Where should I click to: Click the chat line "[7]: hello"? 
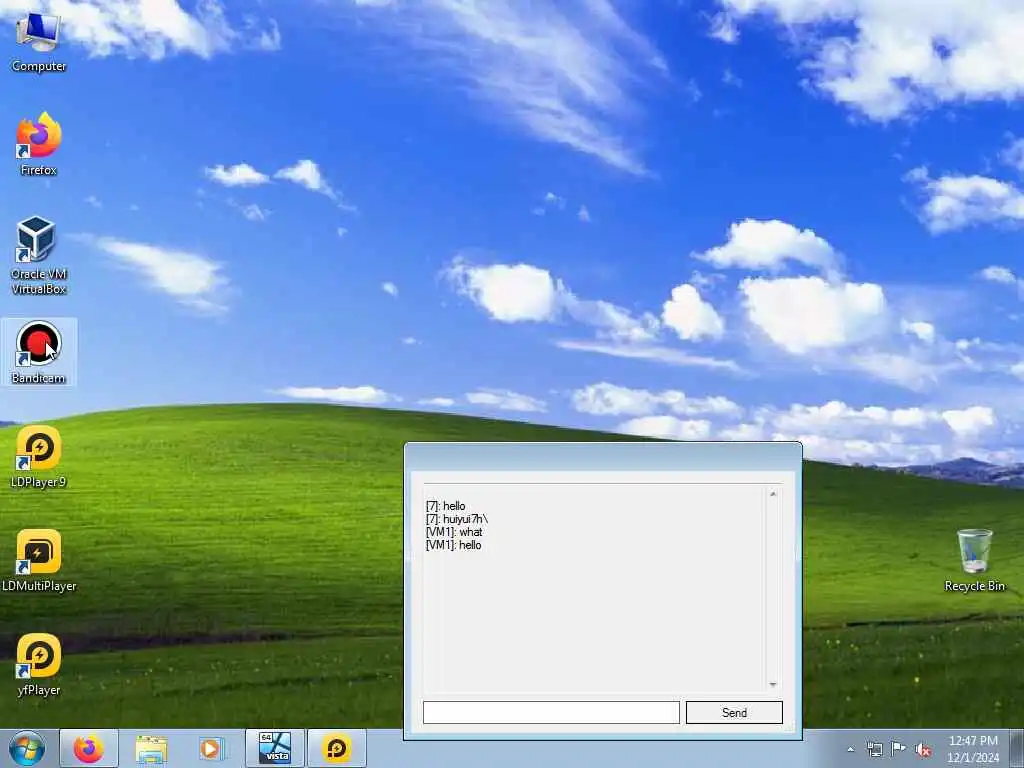445,506
